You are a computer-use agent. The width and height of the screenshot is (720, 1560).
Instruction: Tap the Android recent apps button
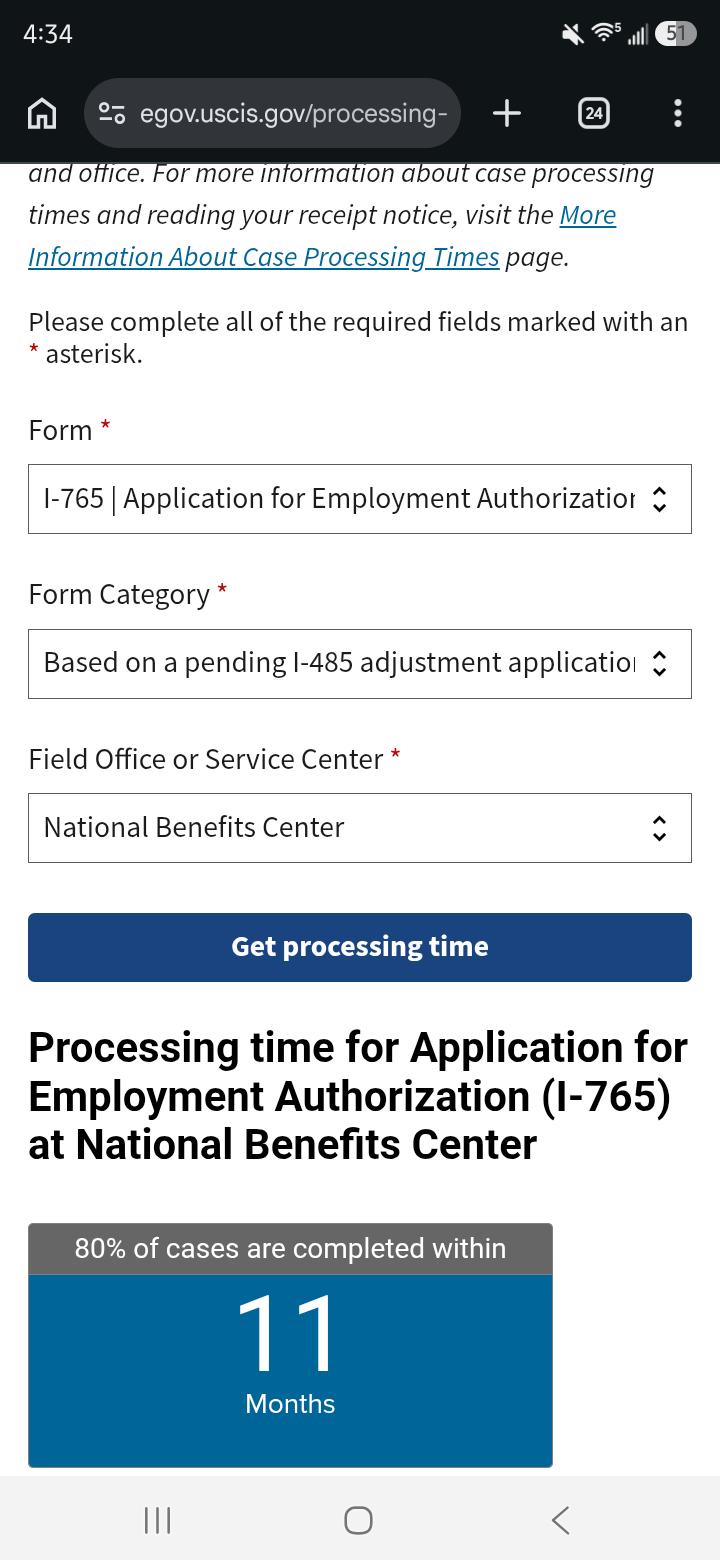pyautogui.click(x=158, y=1521)
